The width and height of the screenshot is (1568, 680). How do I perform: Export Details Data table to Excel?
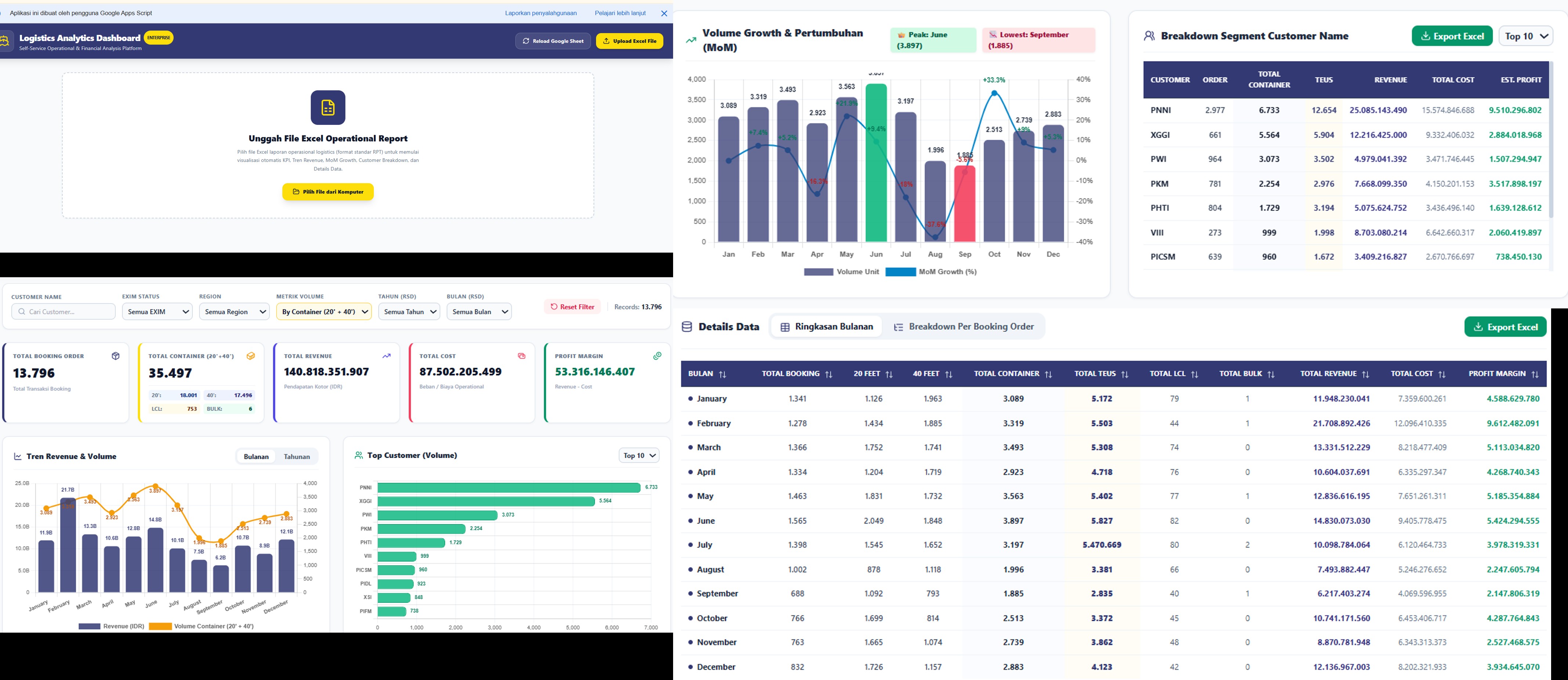[1505, 327]
